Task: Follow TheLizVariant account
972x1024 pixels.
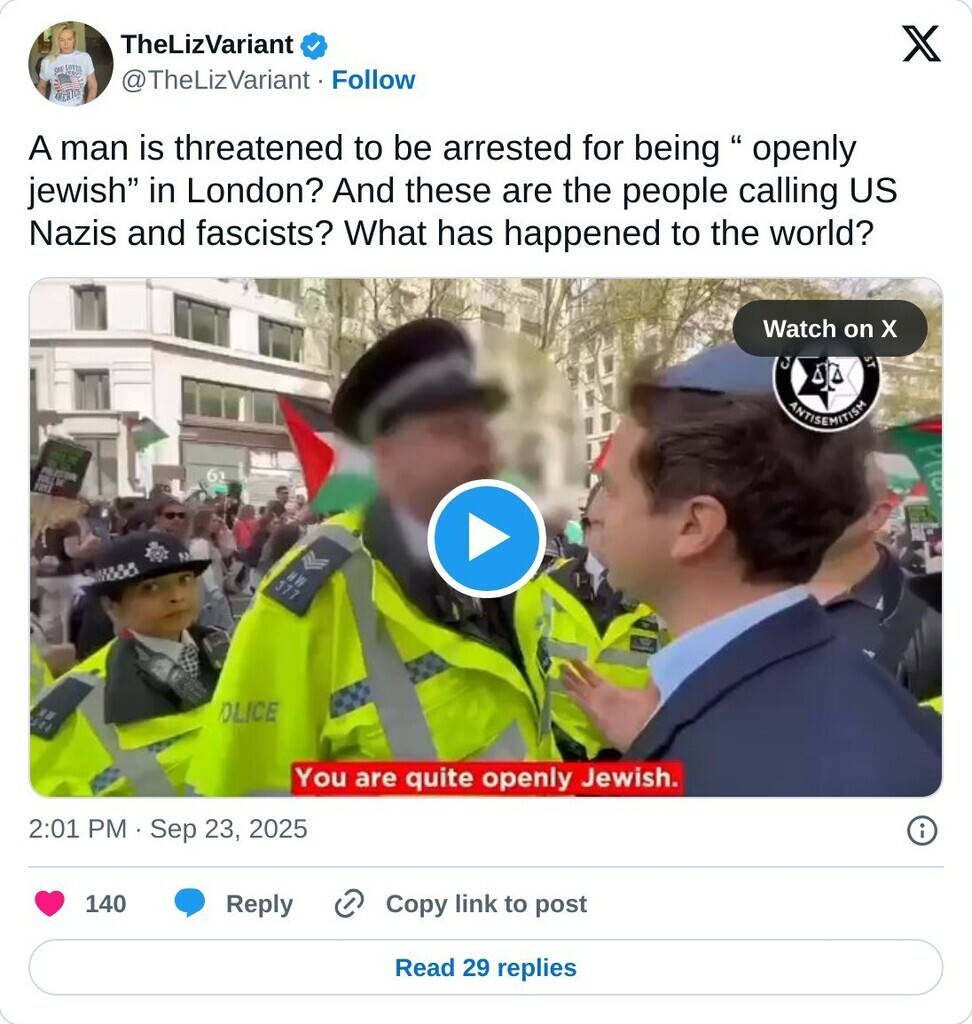Action: point(373,80)
